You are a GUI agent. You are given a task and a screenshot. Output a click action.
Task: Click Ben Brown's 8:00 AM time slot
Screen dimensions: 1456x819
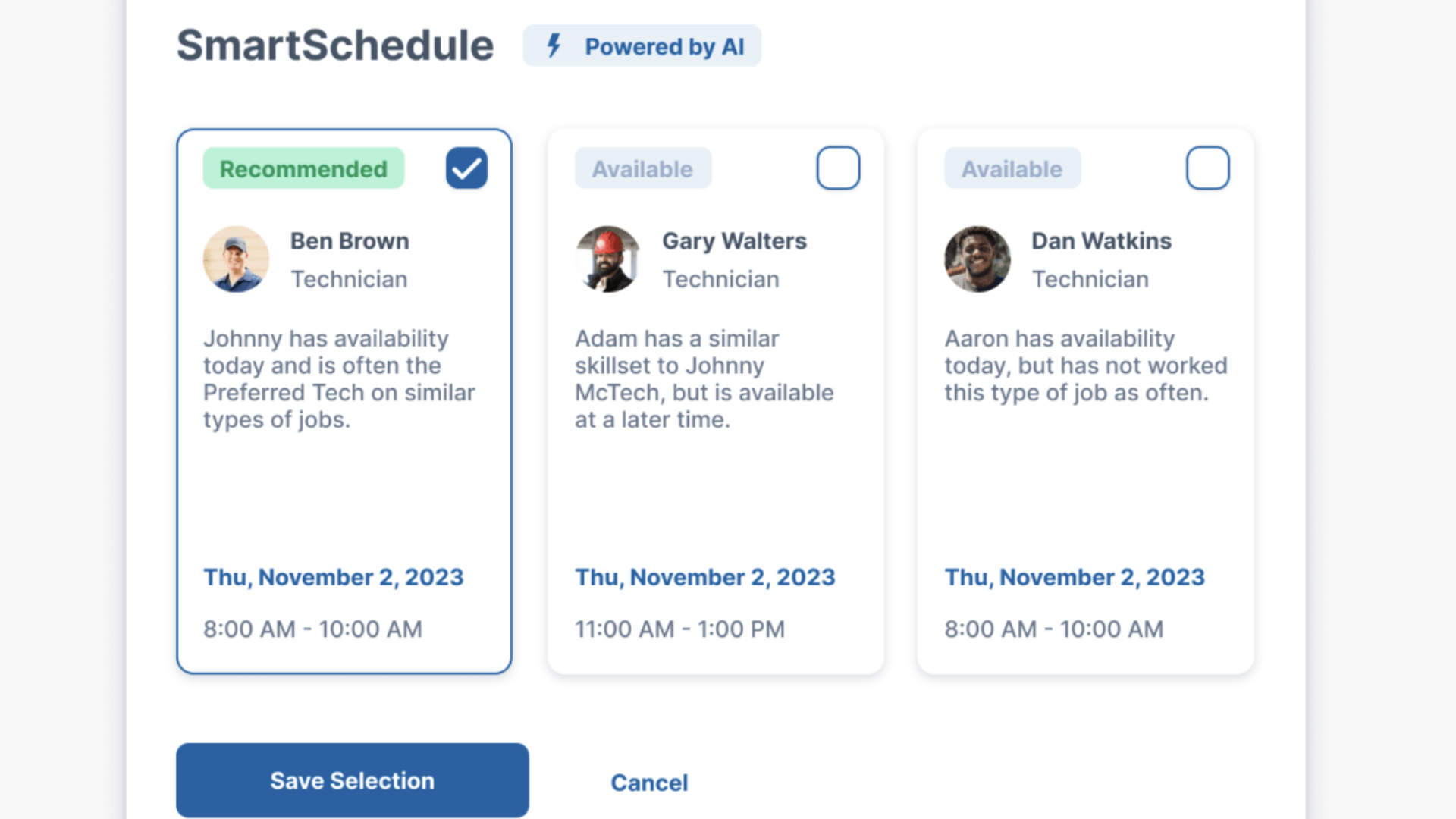point(312,629)
